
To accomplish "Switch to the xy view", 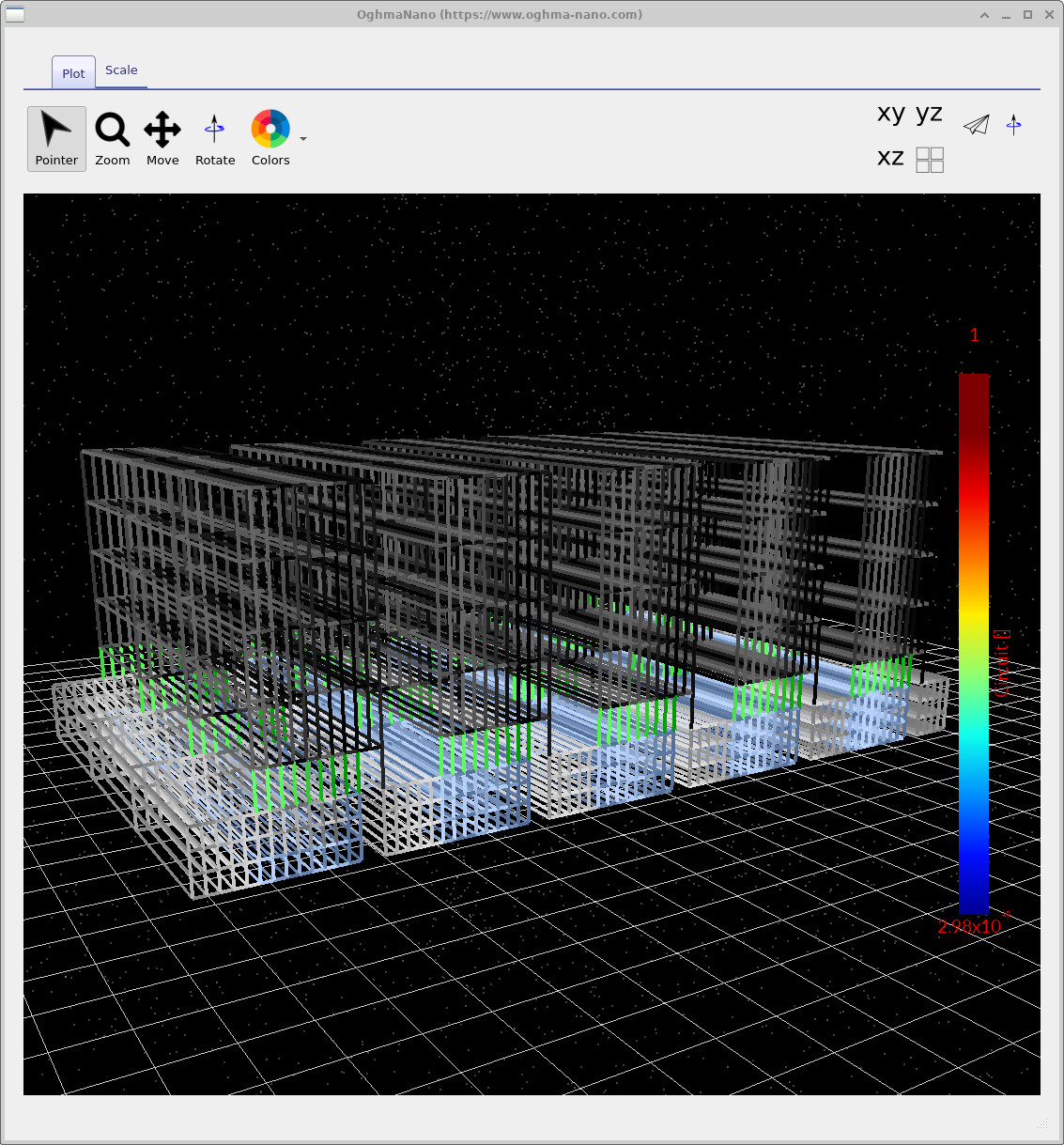I will (x=889, y=113).
